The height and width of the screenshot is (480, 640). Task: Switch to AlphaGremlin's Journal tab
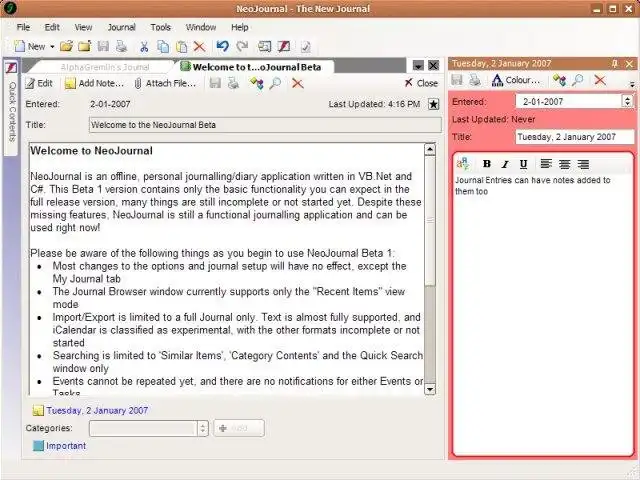coord(105,67)
